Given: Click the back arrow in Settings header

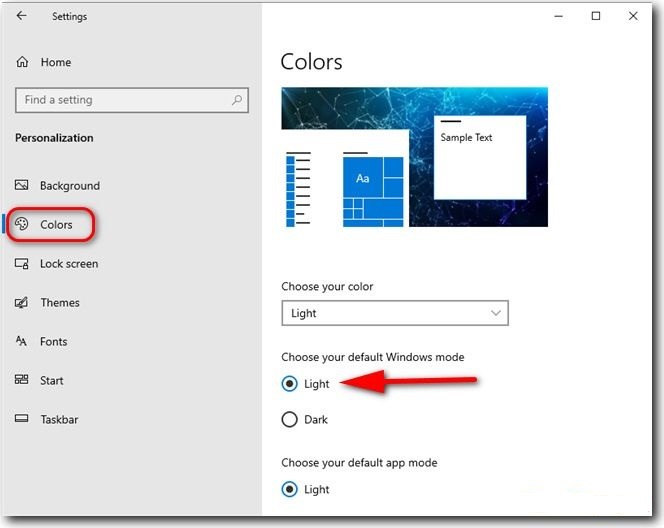Looking at the screenshot, I should tap(22, 16).
